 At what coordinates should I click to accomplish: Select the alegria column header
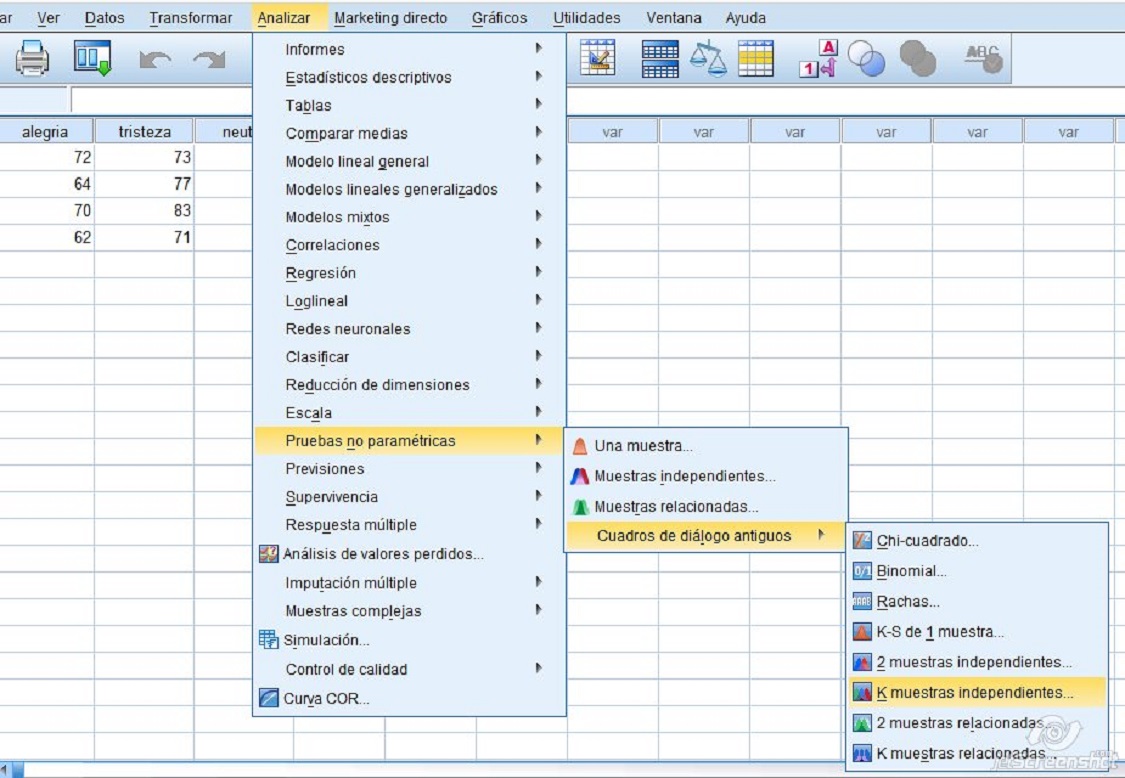pos(45,131)
